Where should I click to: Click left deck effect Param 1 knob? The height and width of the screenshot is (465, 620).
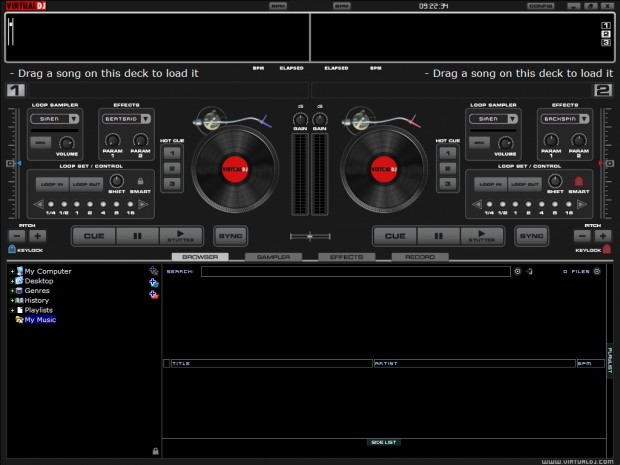click(113, 140)
